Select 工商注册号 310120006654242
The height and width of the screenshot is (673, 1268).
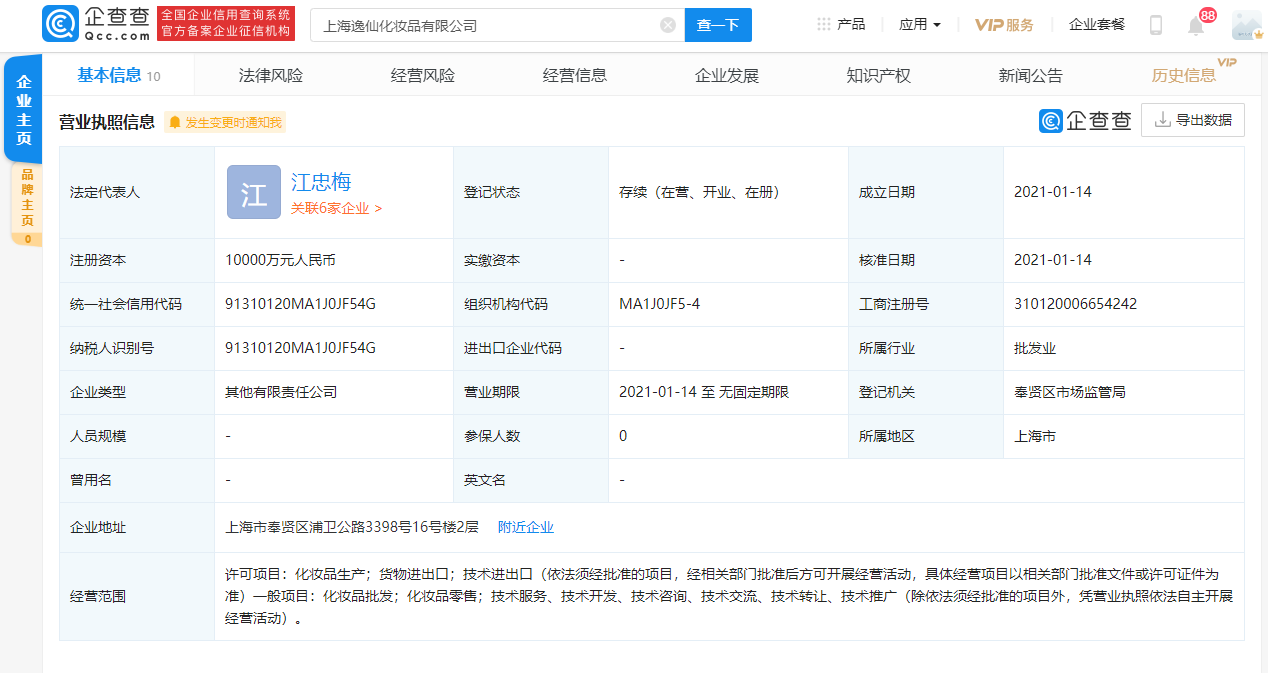pyautogui.click(x=1075, y=304)
